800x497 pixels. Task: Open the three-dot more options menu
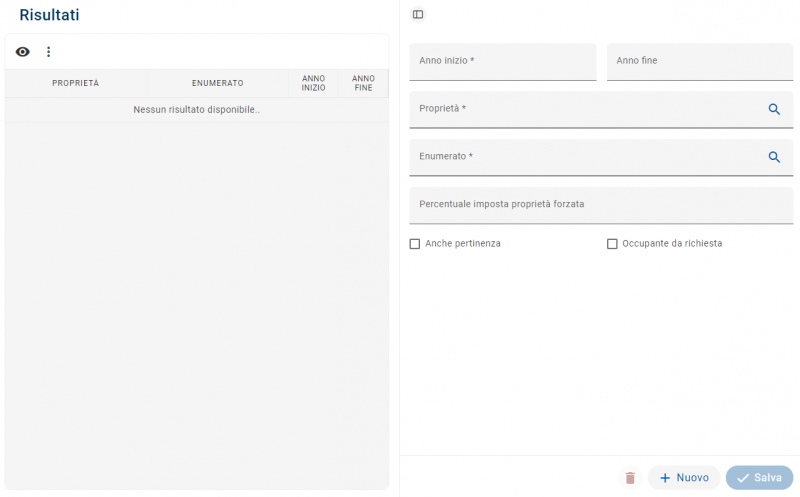[x=48, y=52]
